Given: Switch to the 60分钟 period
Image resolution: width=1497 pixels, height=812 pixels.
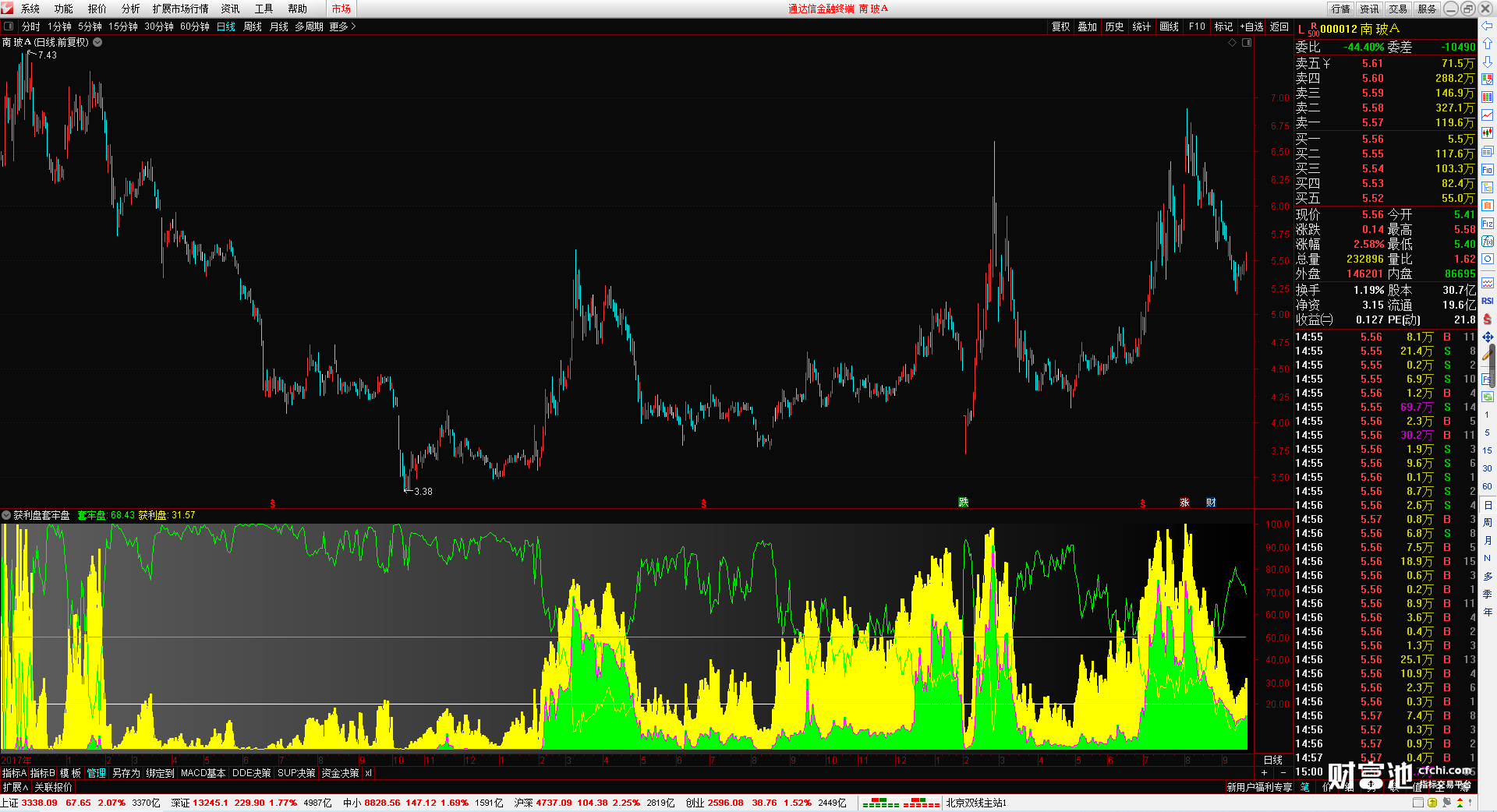Looking at the screenshot, I should (x=195, y=26).
